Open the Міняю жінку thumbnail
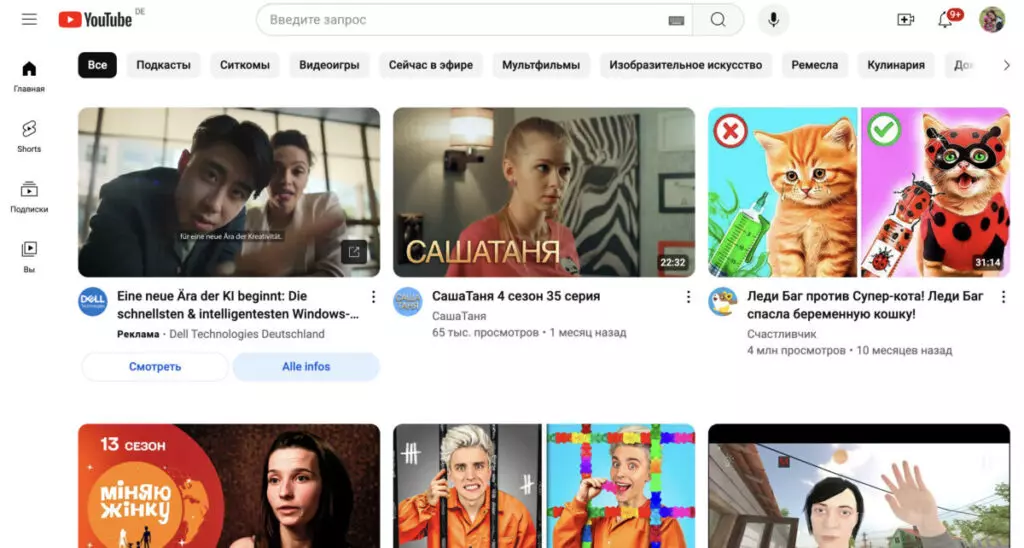 229,486
